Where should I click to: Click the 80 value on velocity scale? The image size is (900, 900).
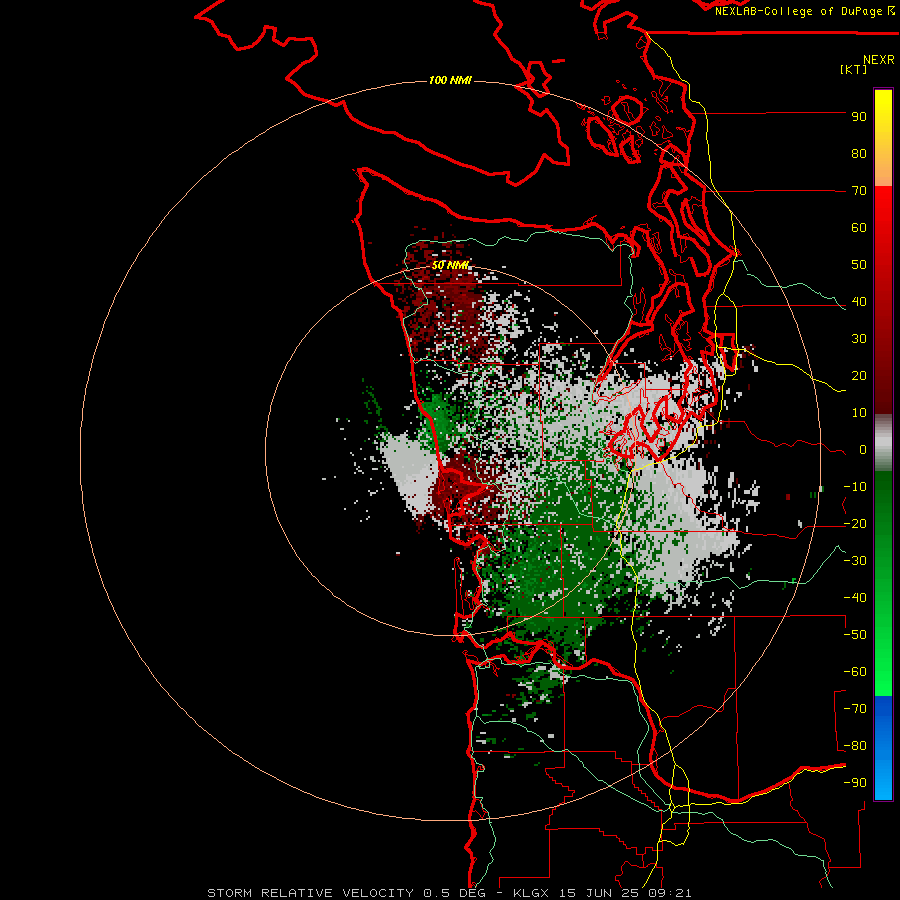[x=859, y=154]
